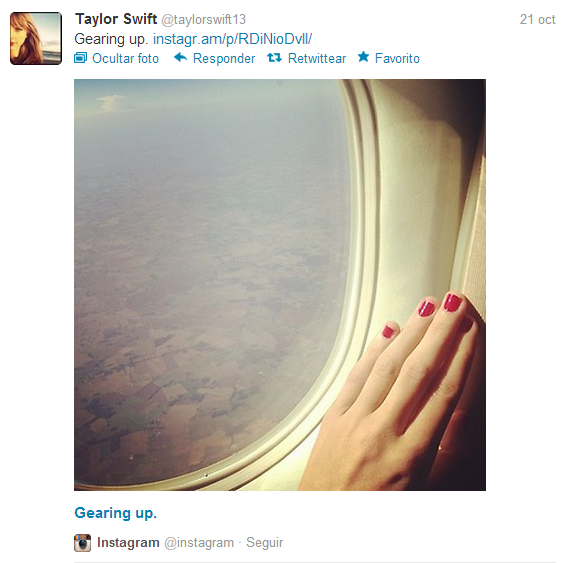Open the 21 oct timestamp link

(x=537, y=20)
